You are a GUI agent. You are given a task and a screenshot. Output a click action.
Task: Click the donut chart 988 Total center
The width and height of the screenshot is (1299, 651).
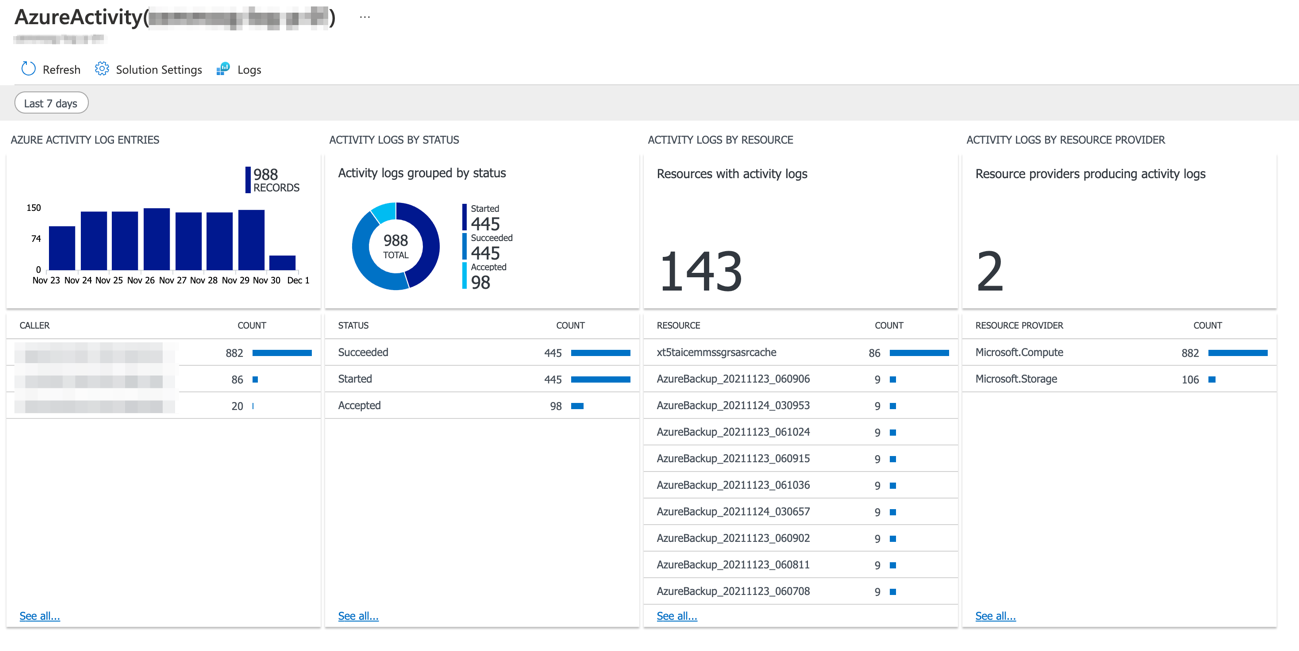coord(396,246)
